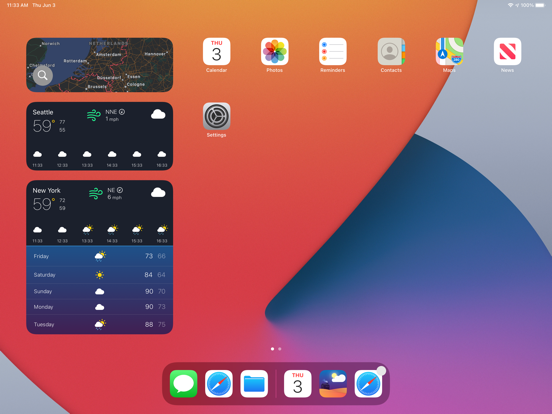The image size is (552, 414).
Task: Tap the battery indicator in status bar
Action: (x=540, y=5)
